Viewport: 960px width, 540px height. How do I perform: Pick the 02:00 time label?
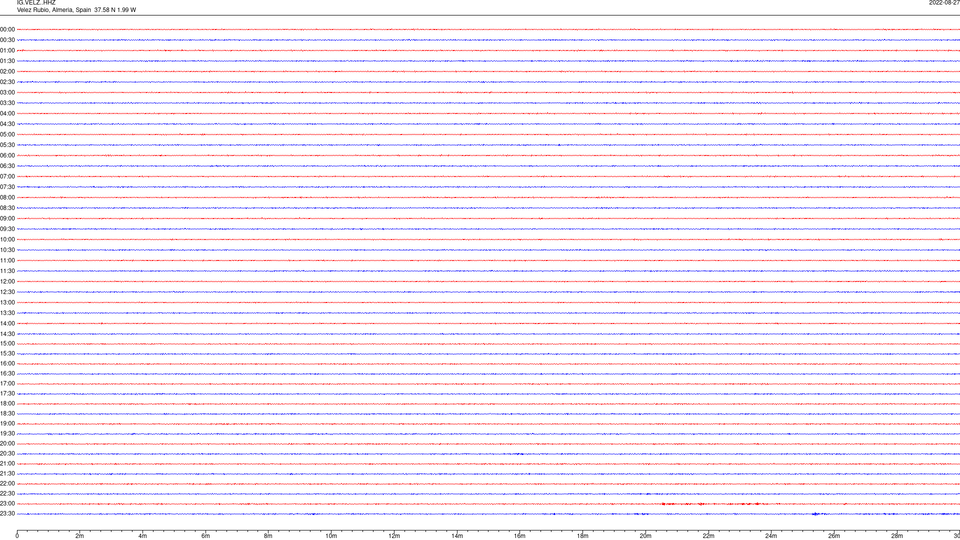point(7,71)
